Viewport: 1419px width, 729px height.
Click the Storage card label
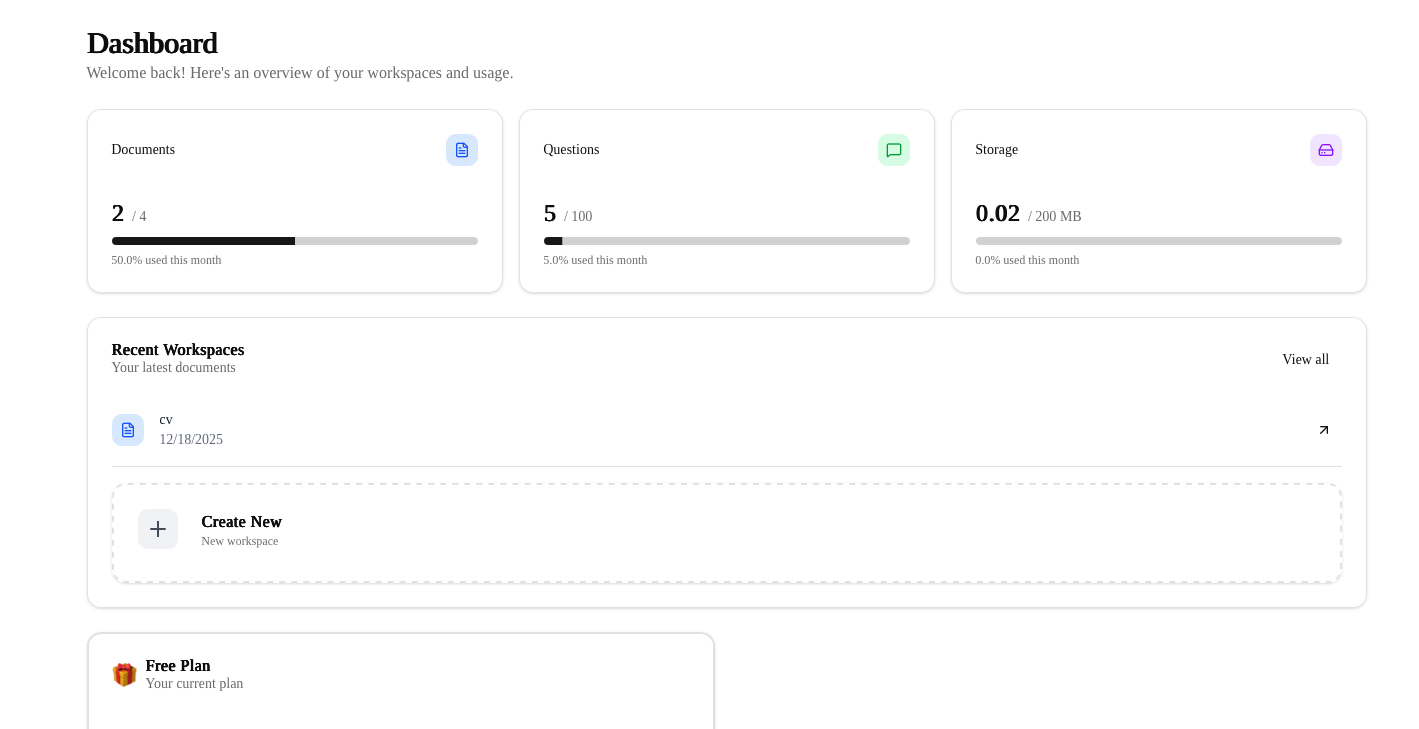coord(997,150)
